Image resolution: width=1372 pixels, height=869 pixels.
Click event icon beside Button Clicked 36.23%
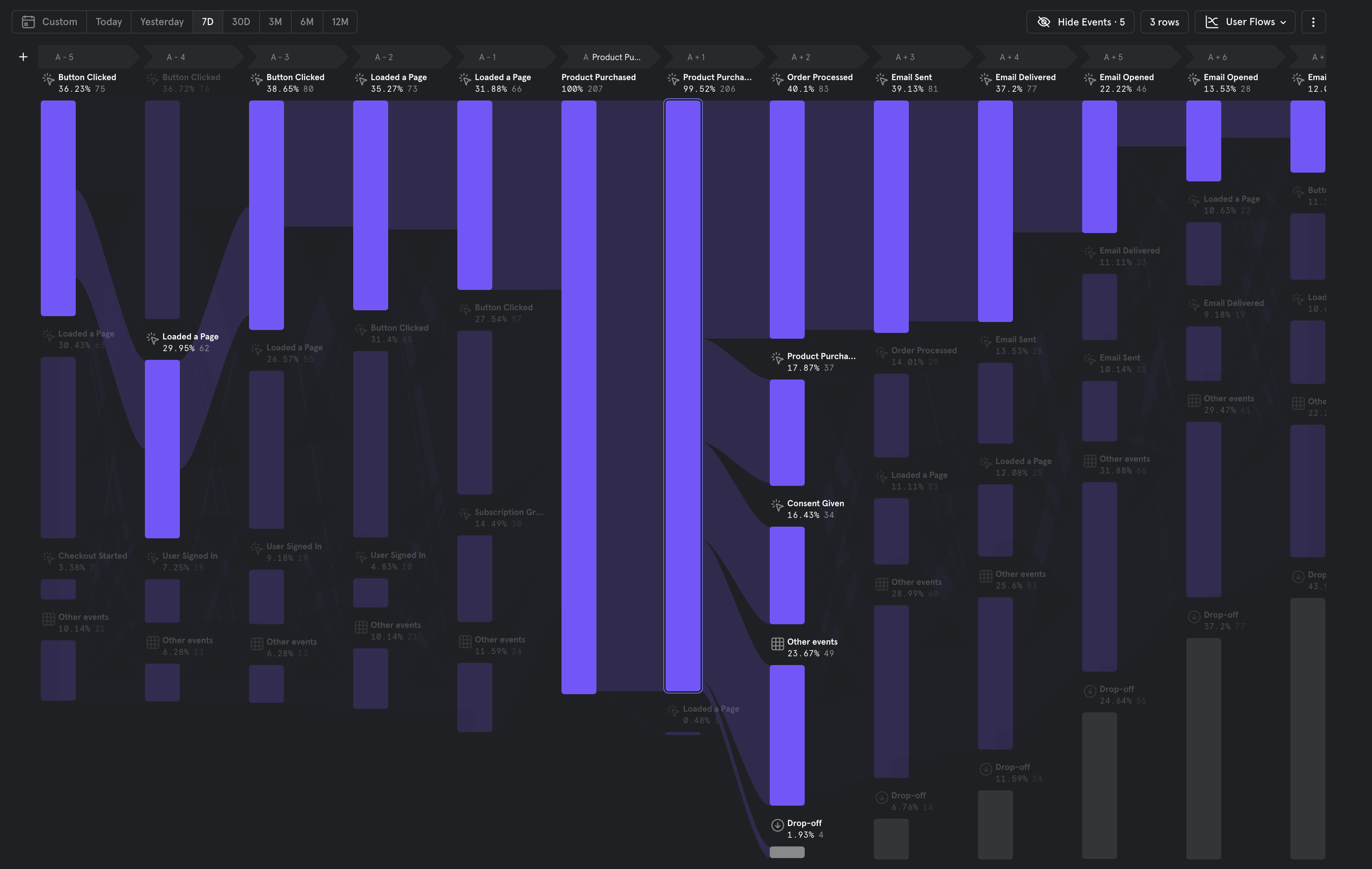coord(48,79)
